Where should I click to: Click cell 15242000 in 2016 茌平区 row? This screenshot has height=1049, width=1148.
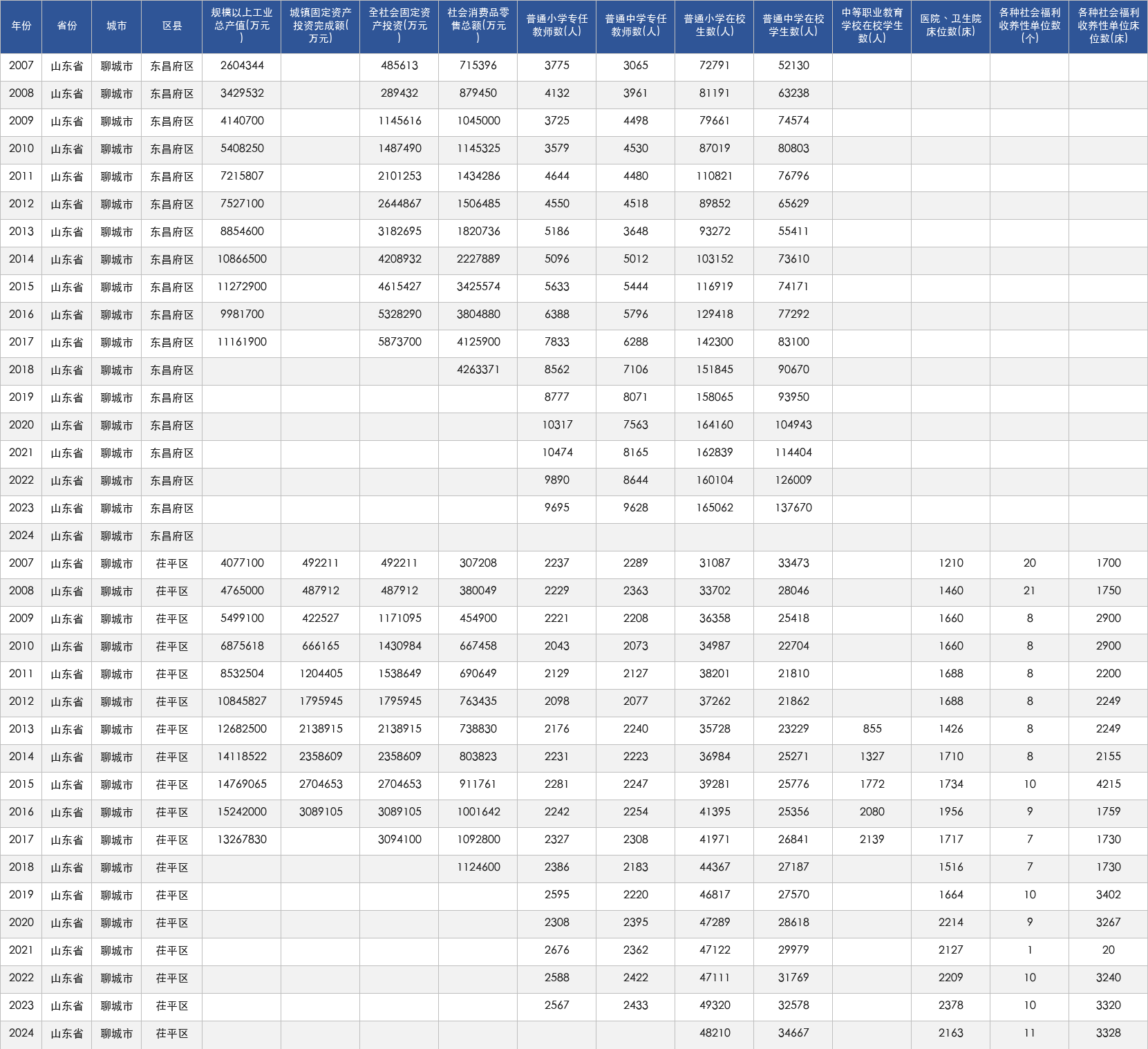coord(242,813)
